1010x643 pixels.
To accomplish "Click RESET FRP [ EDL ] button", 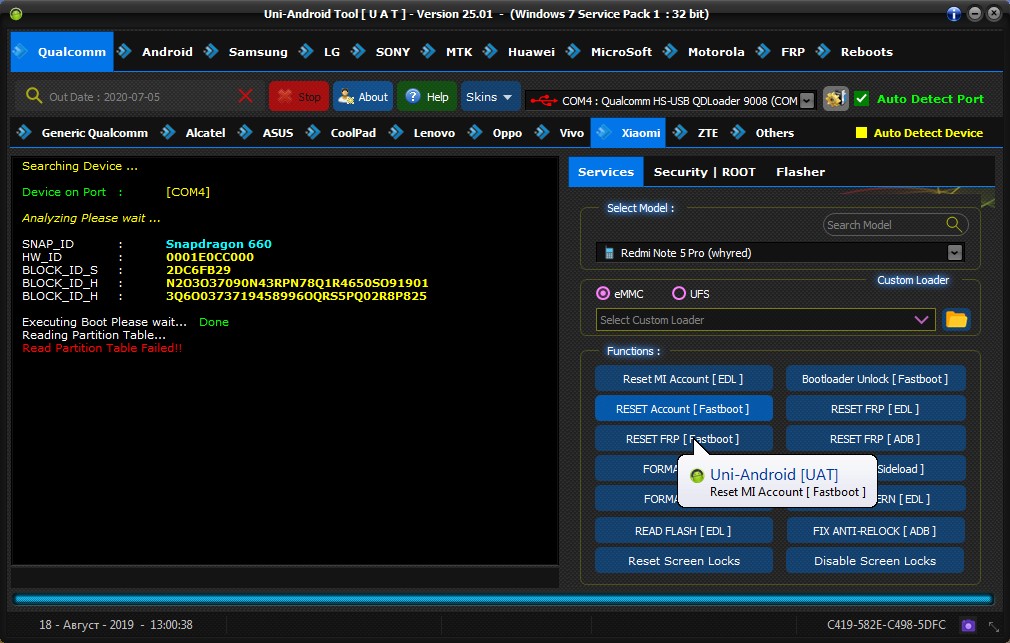I will 875,408.
